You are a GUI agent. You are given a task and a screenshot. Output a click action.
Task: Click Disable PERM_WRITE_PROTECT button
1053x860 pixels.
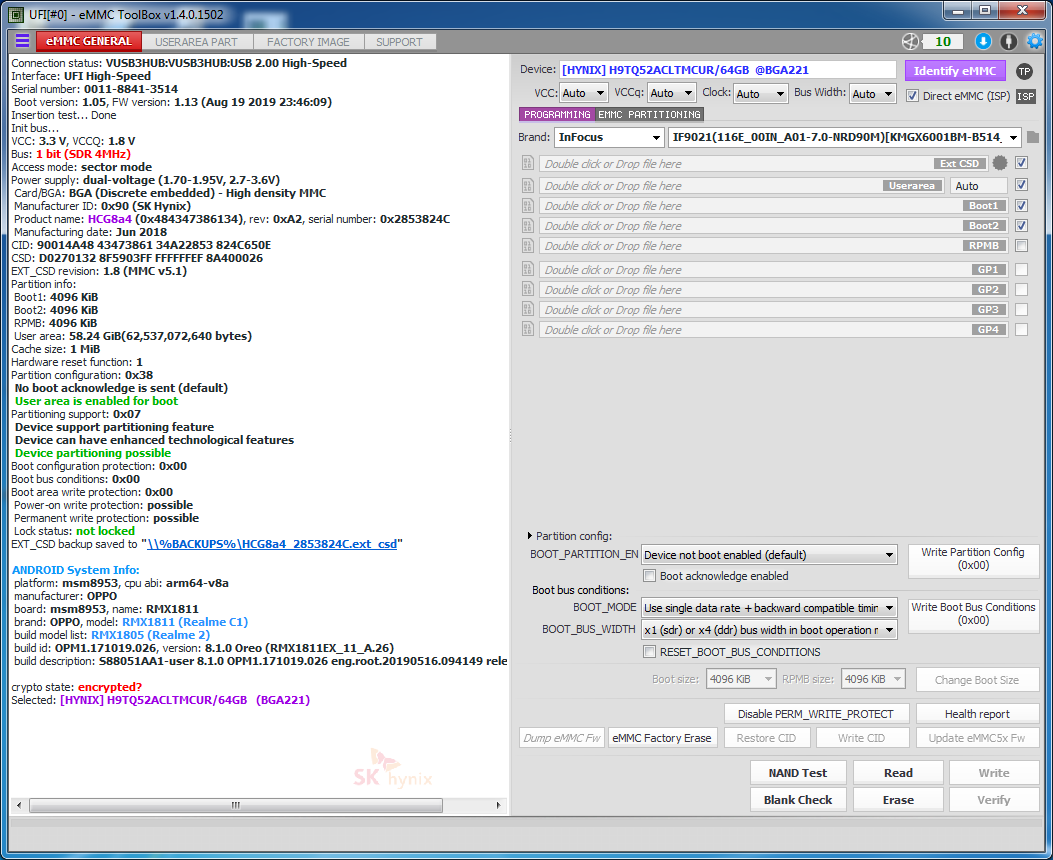[816, 714]
